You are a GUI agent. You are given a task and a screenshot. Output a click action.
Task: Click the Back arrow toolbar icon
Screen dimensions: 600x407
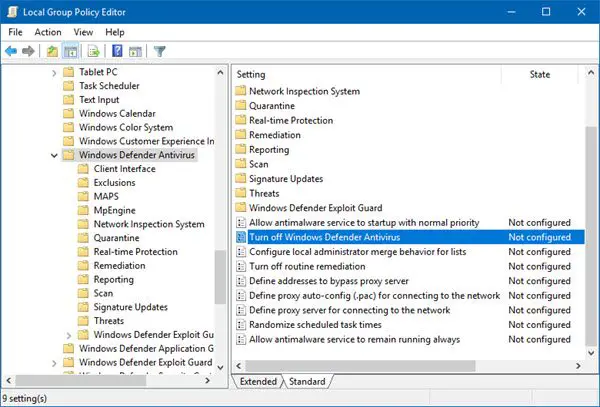click(x=11, y=51)
